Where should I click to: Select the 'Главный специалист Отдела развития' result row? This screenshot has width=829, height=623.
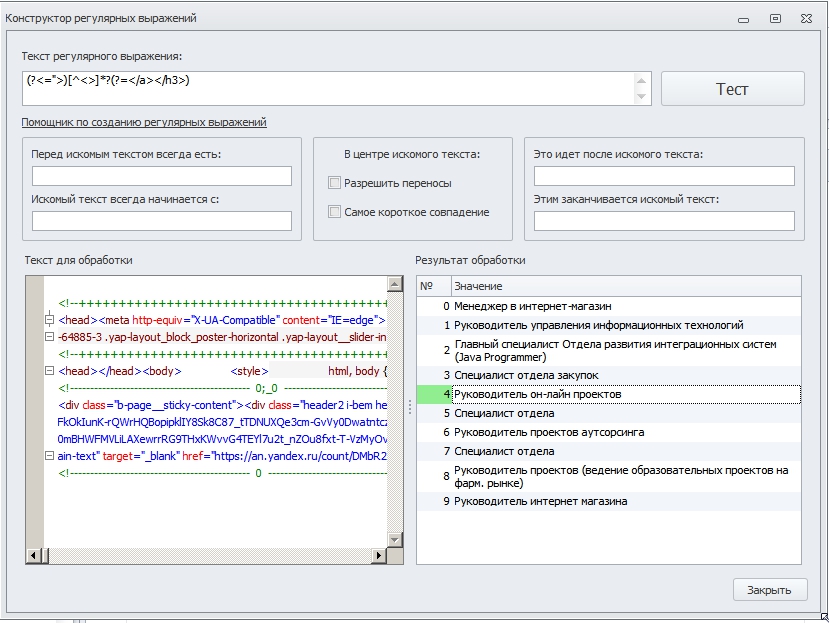click(x=609, y=351)
